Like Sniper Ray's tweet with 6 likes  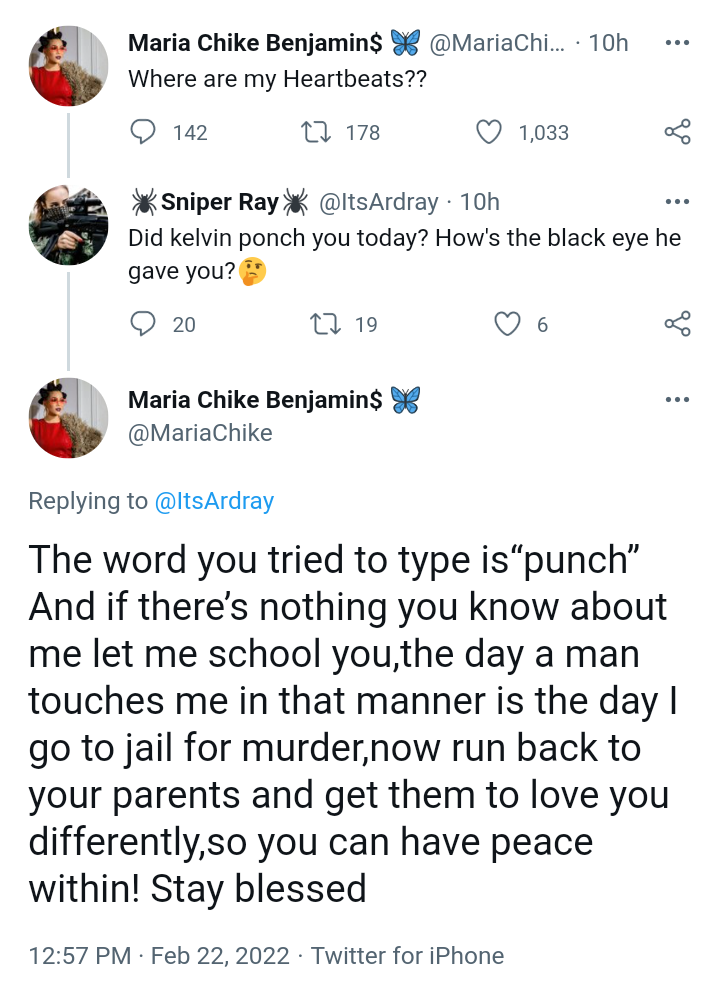[x=510, y=324]
